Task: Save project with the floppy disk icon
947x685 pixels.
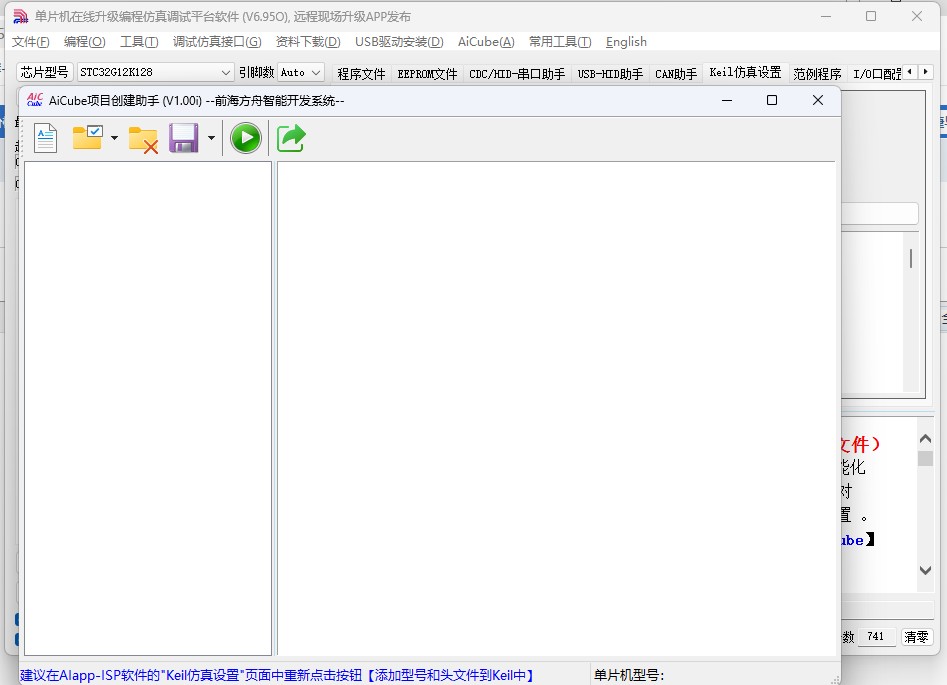Action: point(184,138)
